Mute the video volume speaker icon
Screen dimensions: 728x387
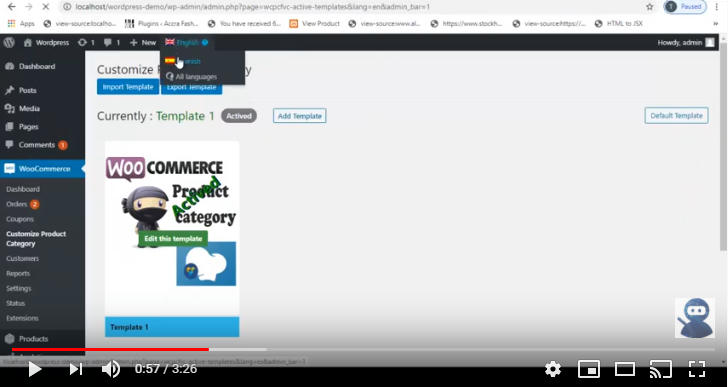point(110,369)
